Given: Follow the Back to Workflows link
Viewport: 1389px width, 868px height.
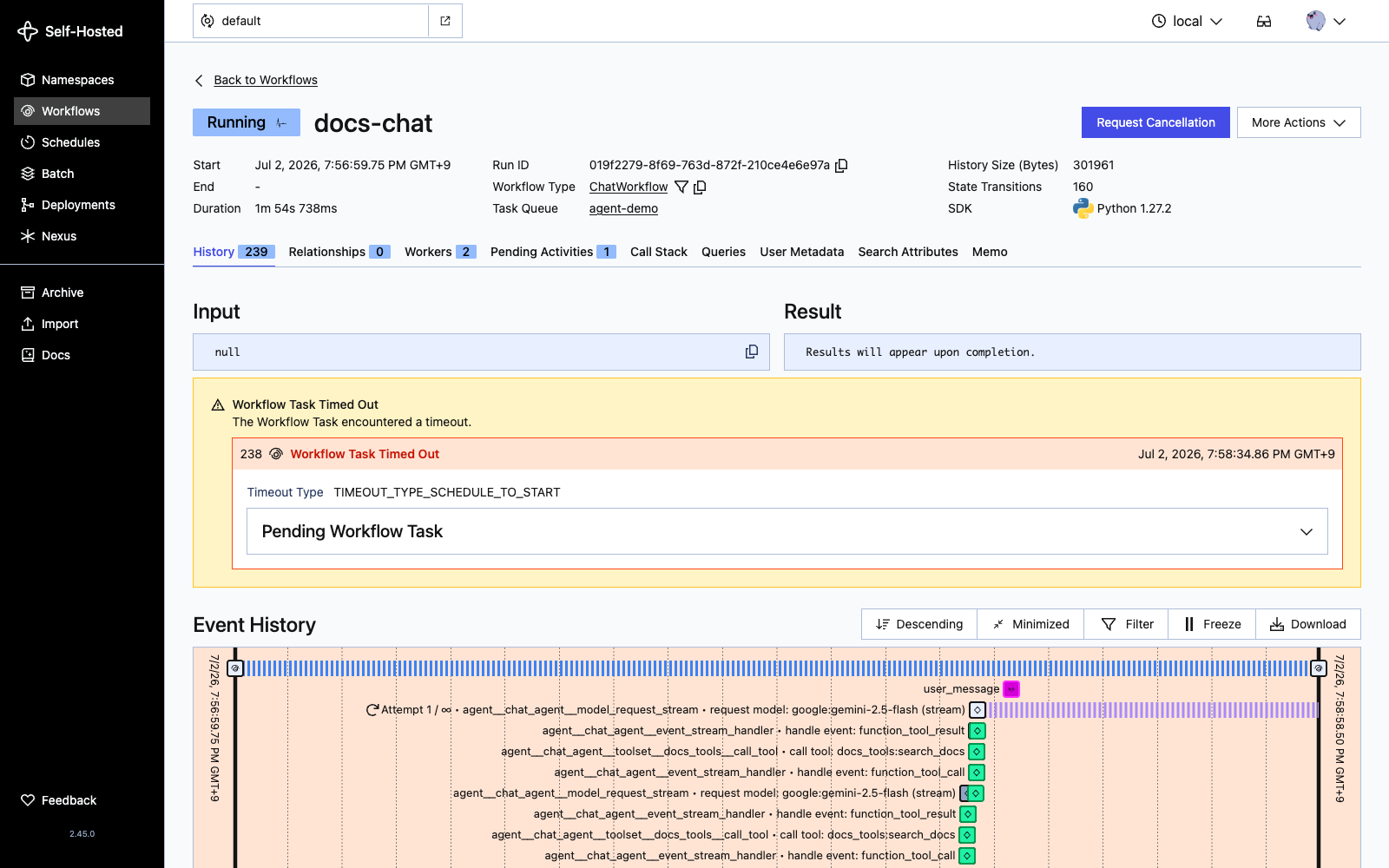Looking at the screenshot, I should 266,80.
